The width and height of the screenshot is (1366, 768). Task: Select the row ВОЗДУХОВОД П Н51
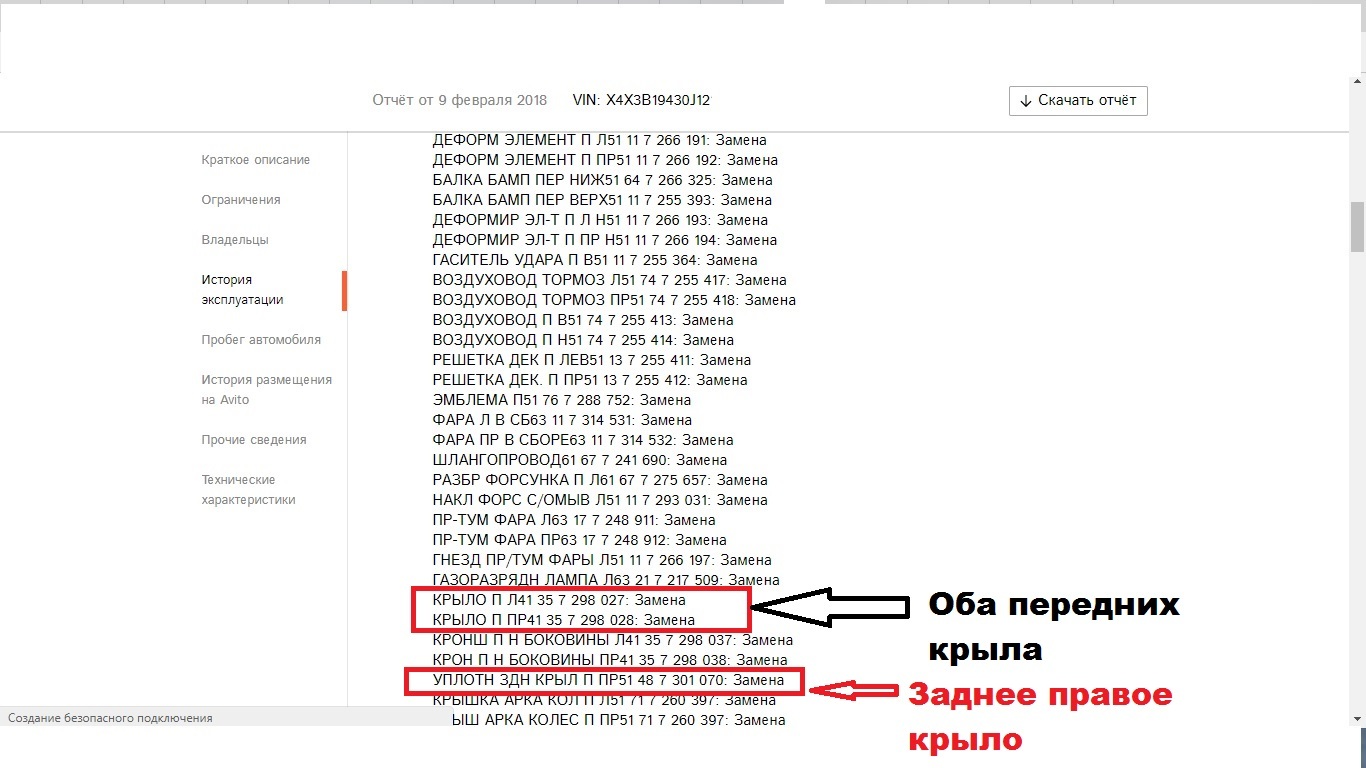coord(583,340)
